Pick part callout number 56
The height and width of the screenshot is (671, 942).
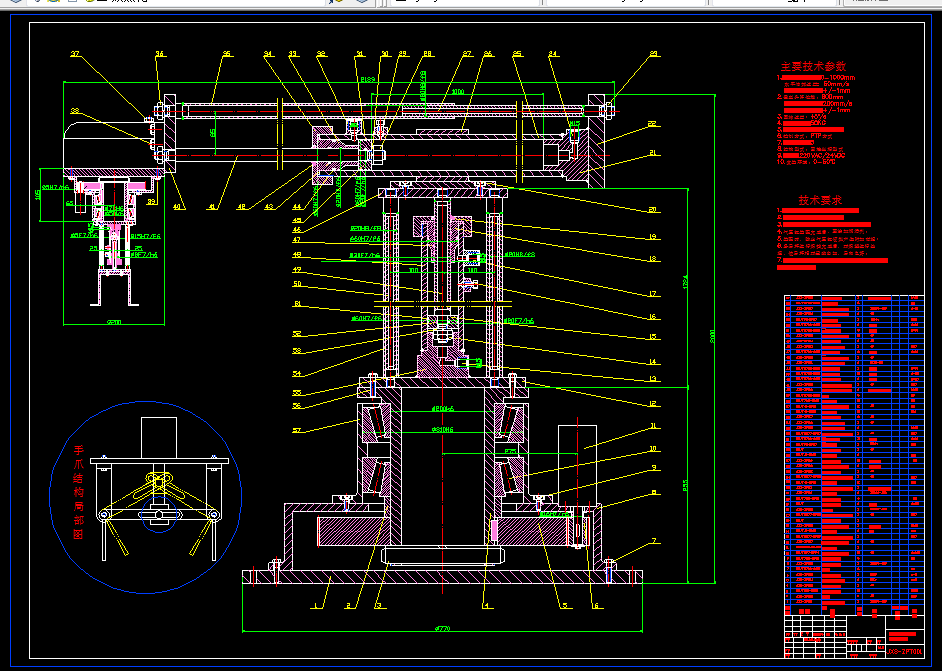297,405
